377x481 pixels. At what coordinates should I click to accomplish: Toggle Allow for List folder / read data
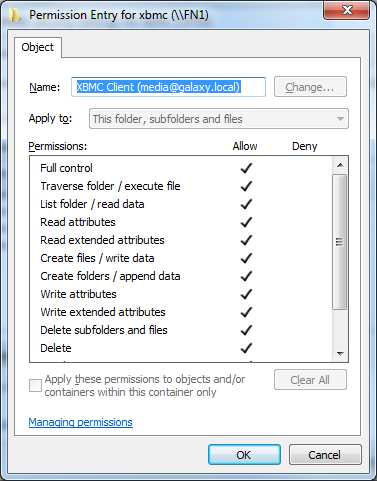[x=246, y=204]
